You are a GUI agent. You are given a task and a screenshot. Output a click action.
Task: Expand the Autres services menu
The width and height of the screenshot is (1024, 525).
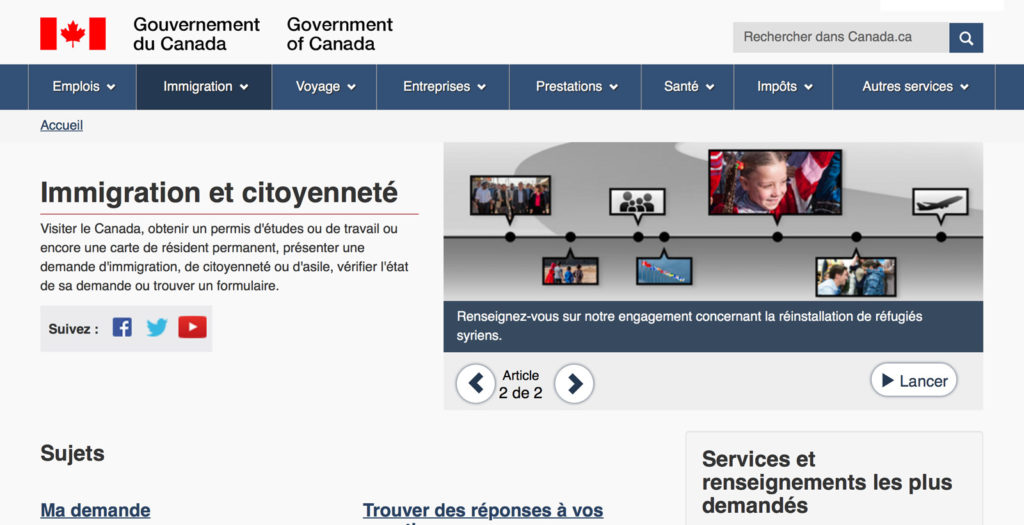coord(915,87)
